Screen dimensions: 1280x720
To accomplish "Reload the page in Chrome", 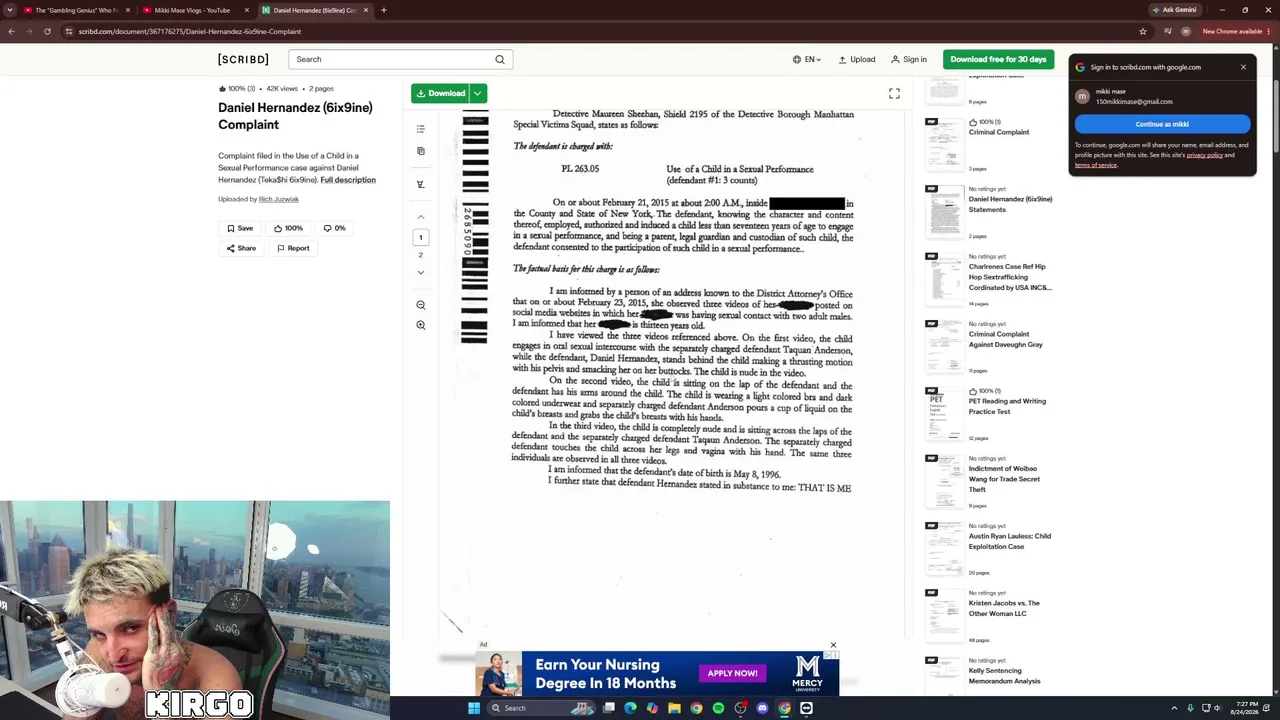I will pyautogui.click(x=47, y=31).
